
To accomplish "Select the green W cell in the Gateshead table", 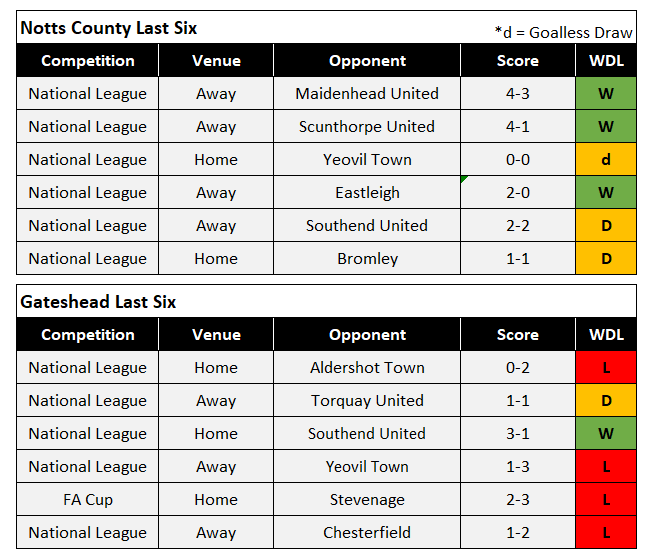I will (606, 434).
